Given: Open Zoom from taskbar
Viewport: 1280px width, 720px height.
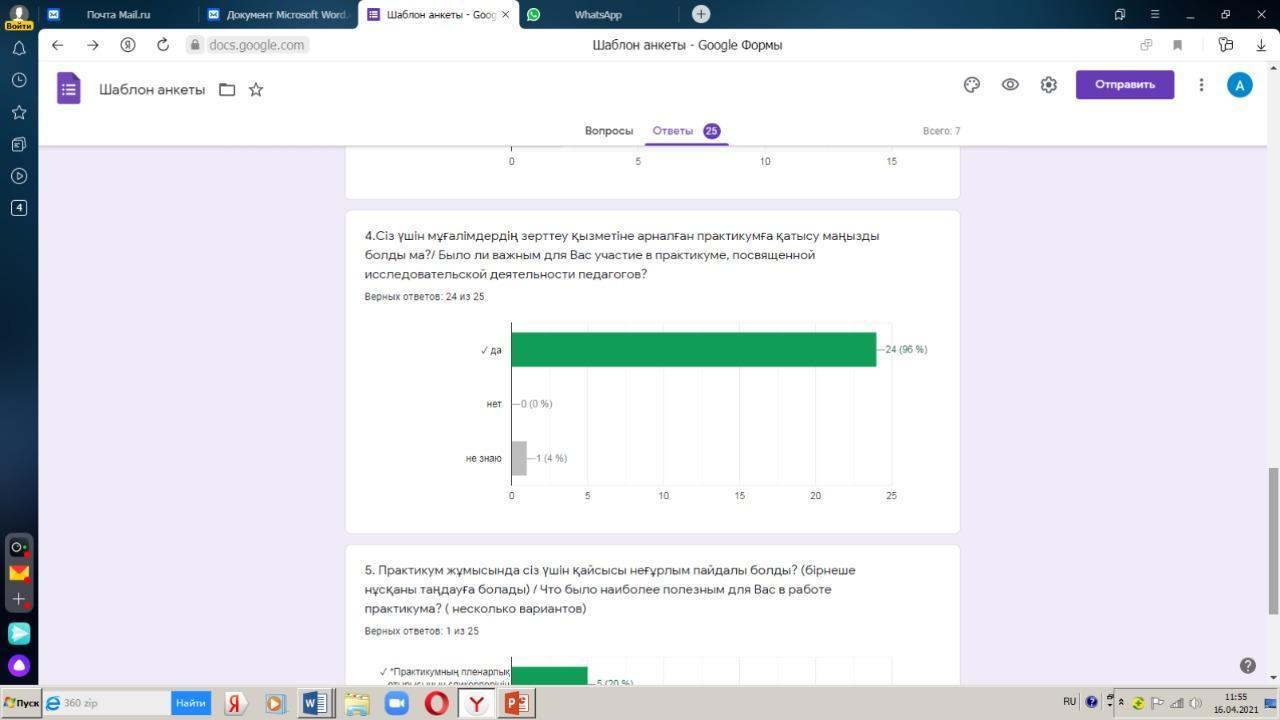Looking at the screenshot, I should [x=396, y=703].
